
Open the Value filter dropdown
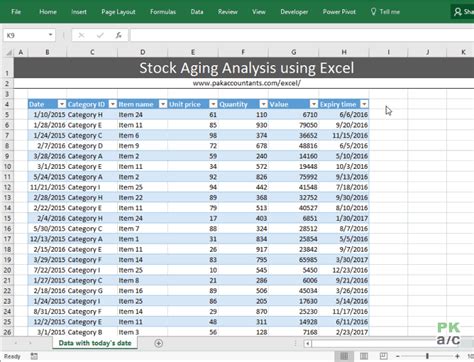tap(314, 104)
